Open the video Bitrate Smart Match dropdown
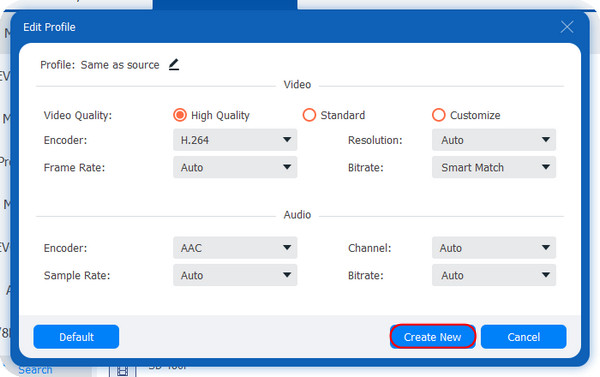Screen dimensions: 600x377 [x=494, y=167]
